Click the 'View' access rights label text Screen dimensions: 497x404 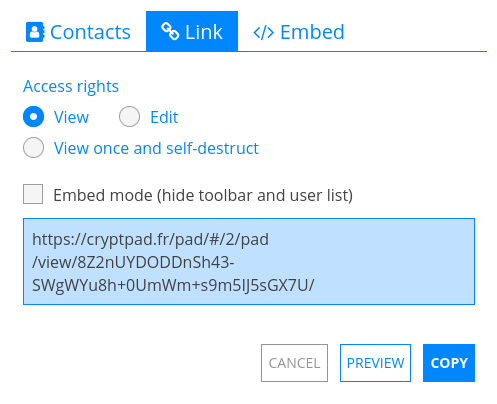pos(71,117)
